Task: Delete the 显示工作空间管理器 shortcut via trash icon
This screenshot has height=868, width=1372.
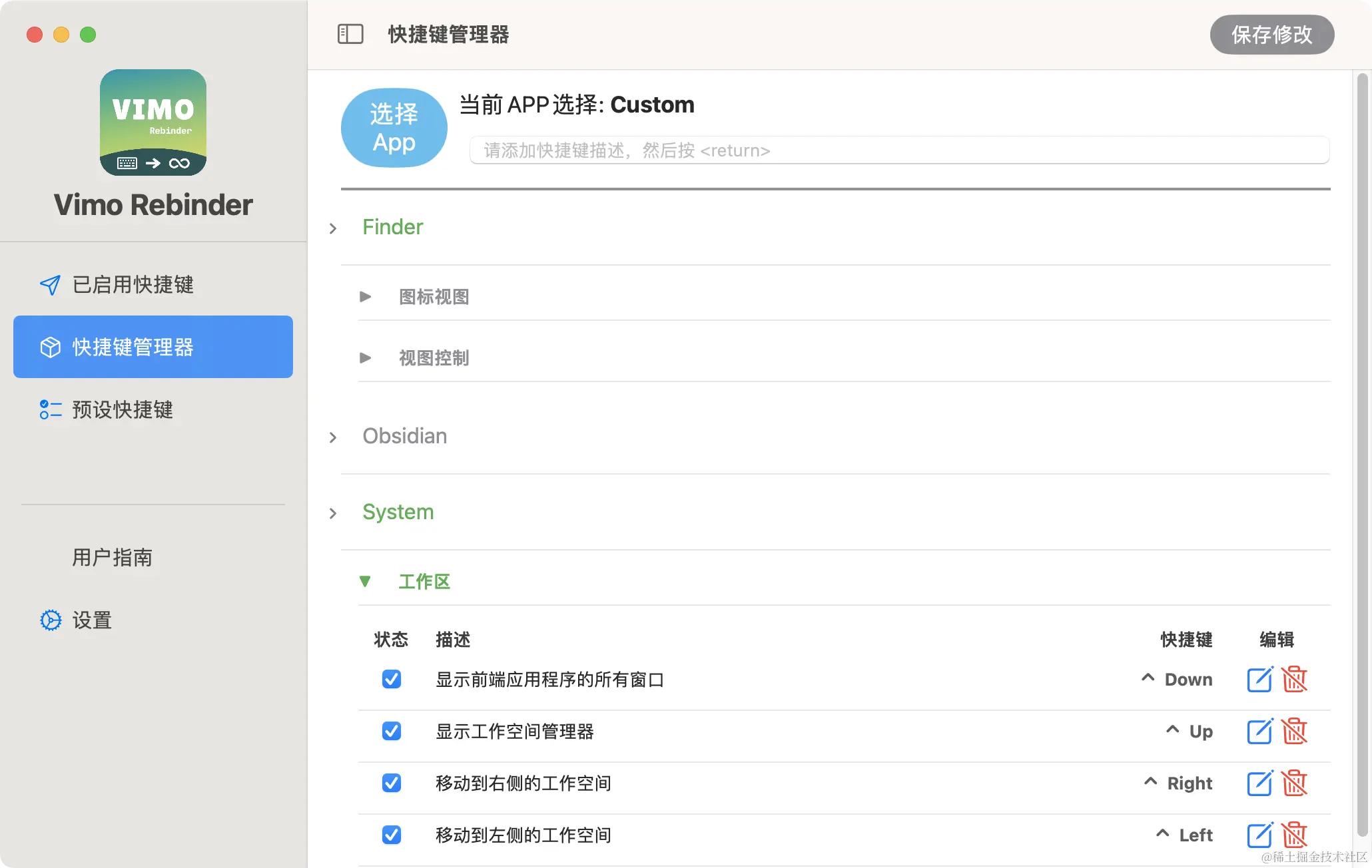Action: 1295,731
